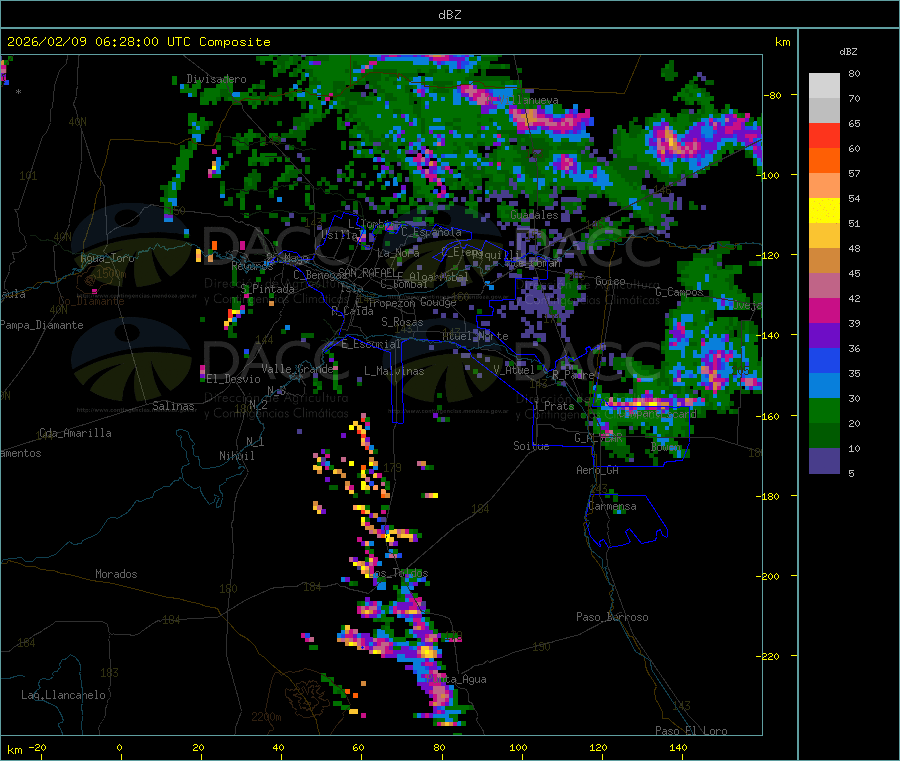Viewport: 900px width, 761px height.
Task: Click the 'Paso_Barroso' label
Action: [612, 617]
